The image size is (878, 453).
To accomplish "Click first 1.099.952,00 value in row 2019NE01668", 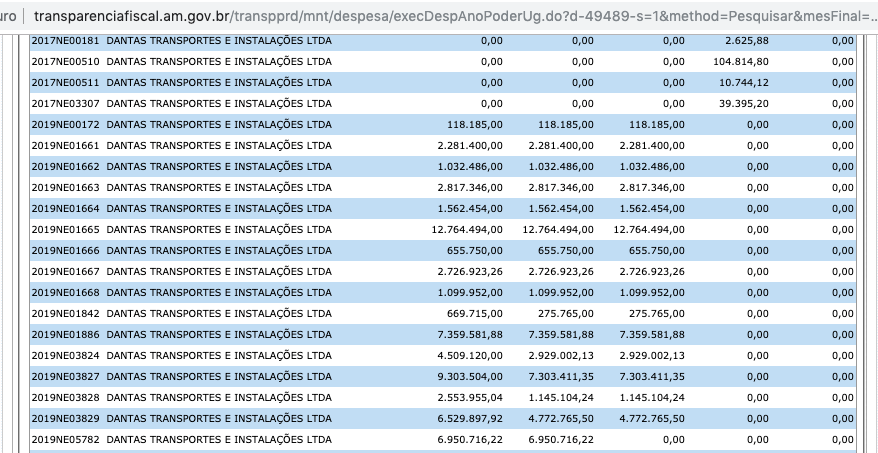I will (470, 293).
